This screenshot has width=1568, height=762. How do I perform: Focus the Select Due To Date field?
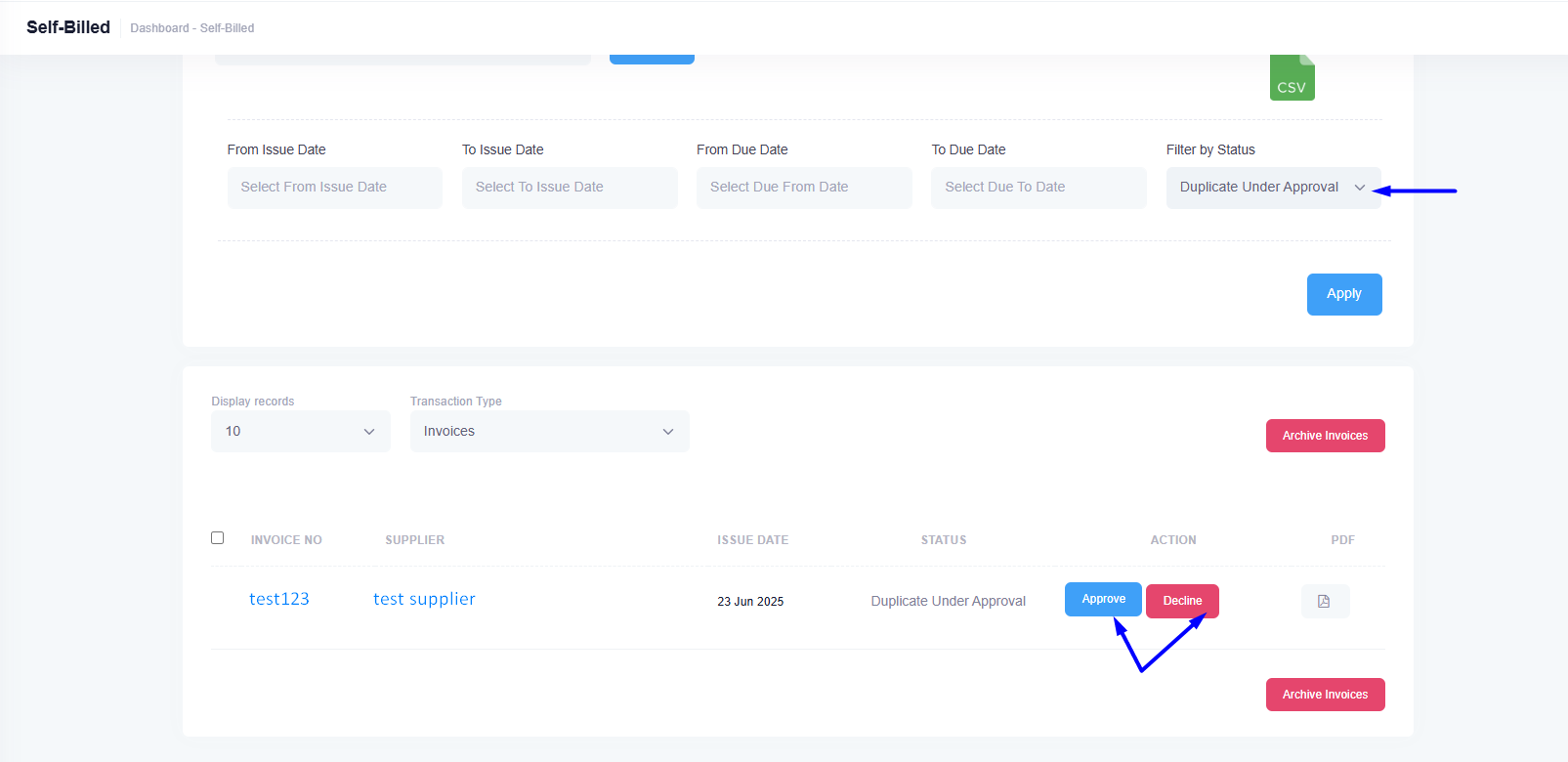click(x=1038, y=188)
